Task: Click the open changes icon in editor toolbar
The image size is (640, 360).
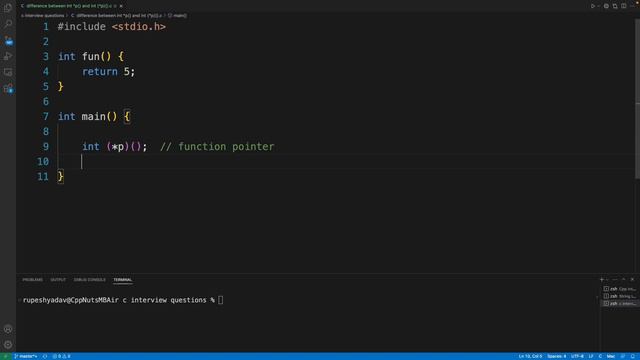Action: 615,6
